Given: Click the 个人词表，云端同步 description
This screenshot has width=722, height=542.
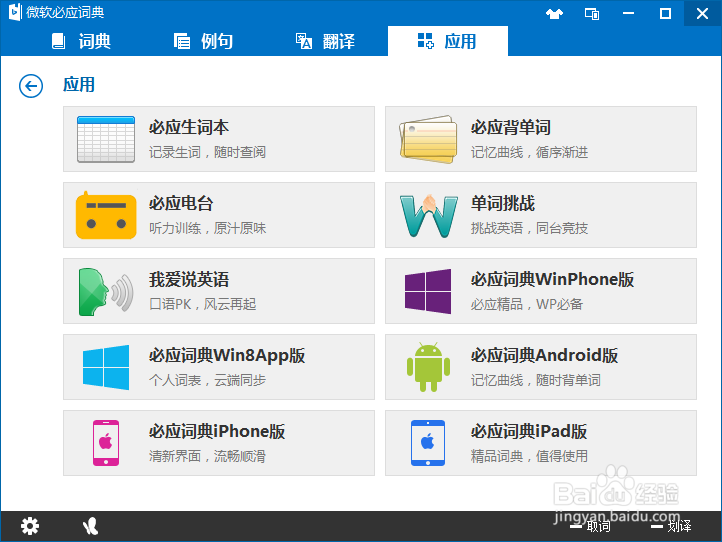Looking at the screenshot, I should 207,380.
